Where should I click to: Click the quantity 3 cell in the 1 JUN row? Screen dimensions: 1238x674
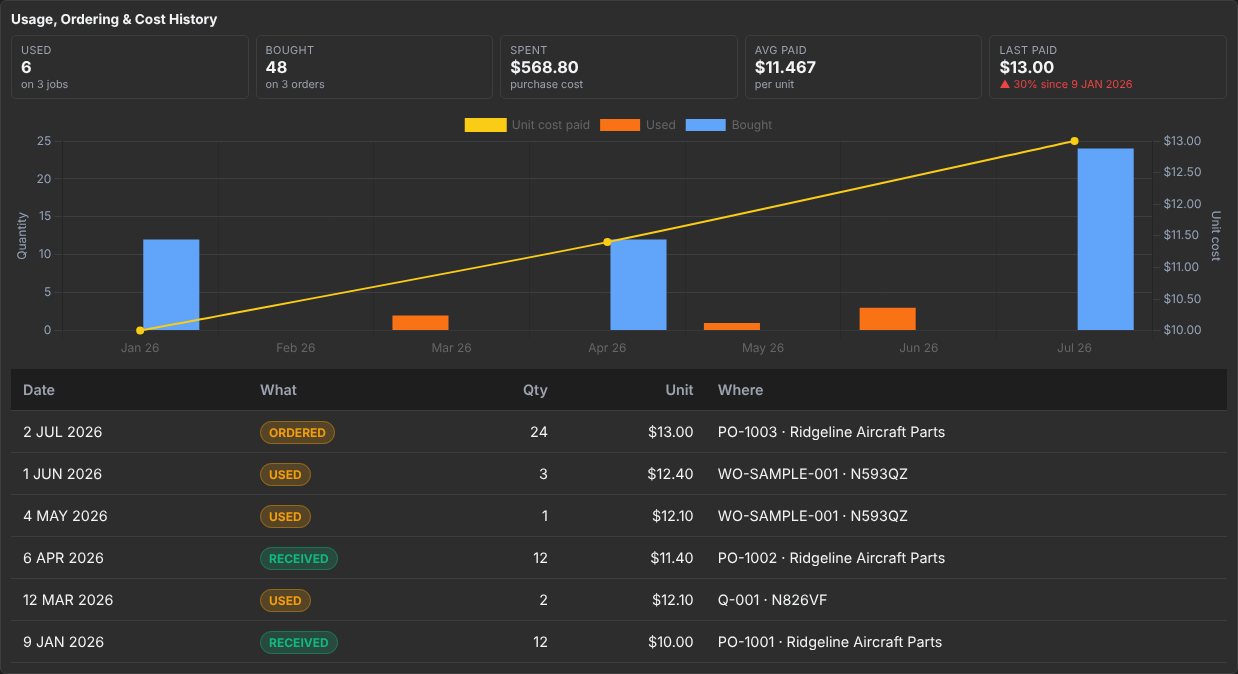(543, 474)
